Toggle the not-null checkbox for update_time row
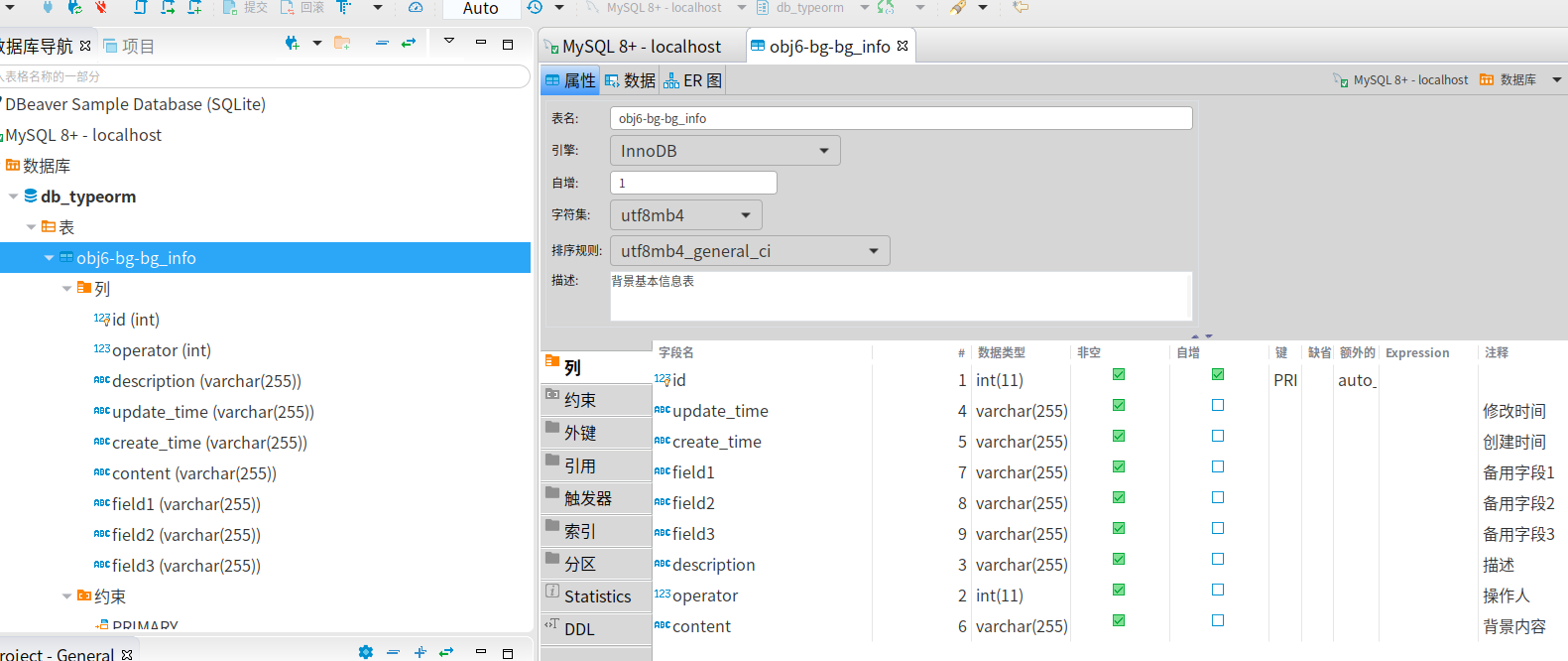1568x661 pixels. click(x=1119, y=405)
